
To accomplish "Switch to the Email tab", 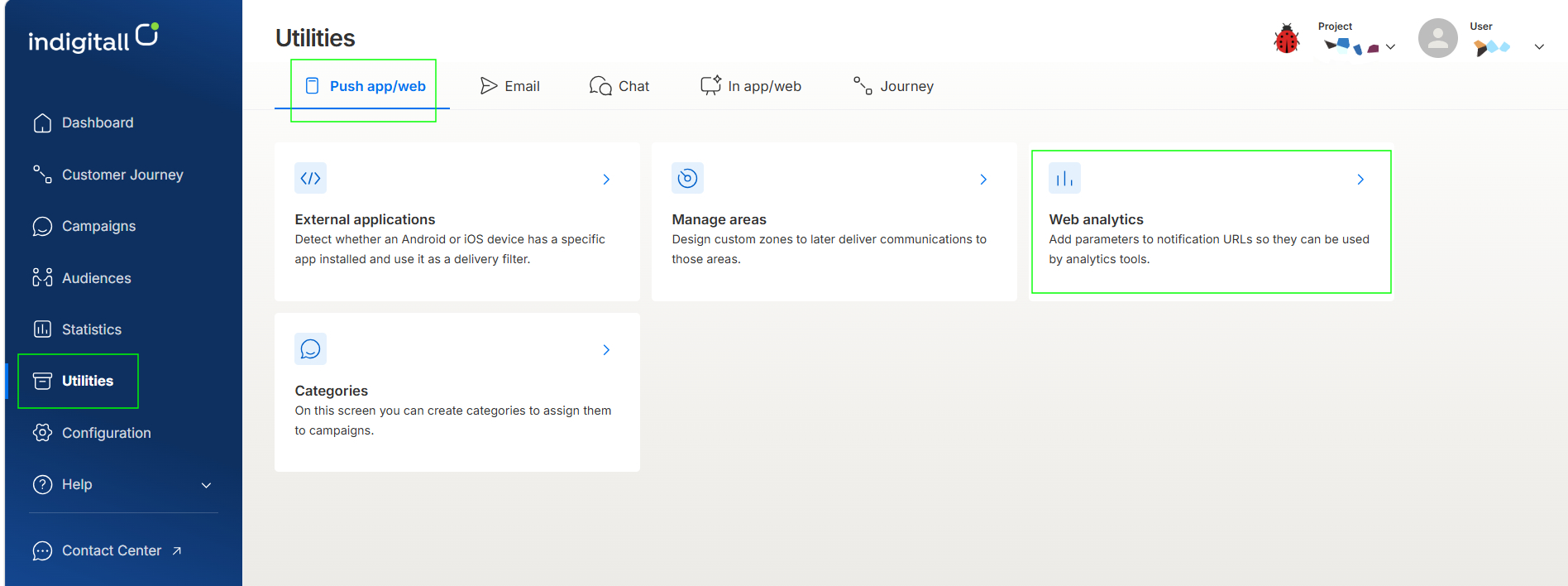I will [x=509, y=86].
